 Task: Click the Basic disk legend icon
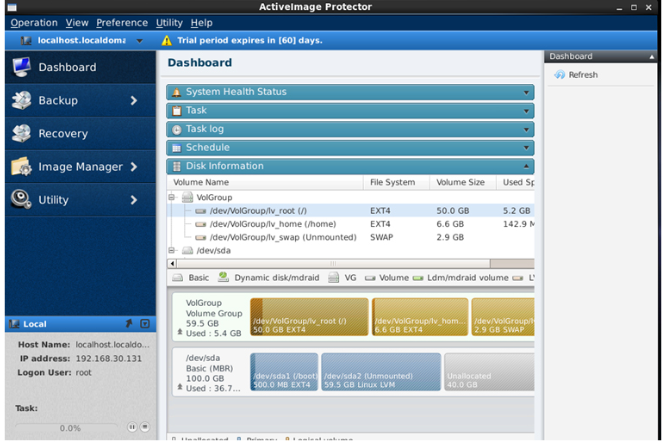[178, 278]
